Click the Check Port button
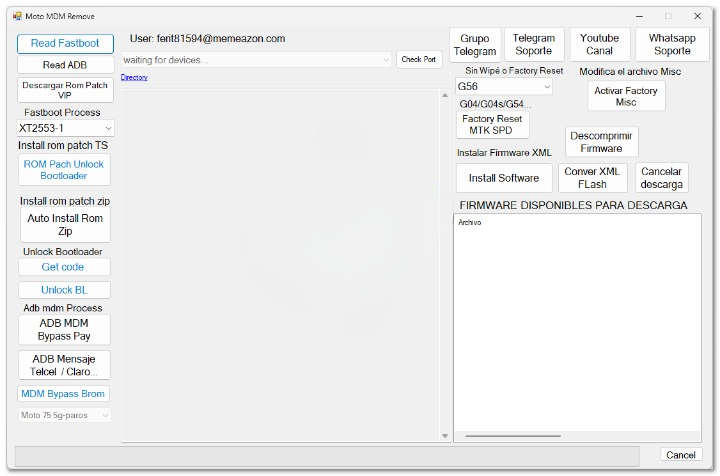The image size is (720, 476). (418, 60)
